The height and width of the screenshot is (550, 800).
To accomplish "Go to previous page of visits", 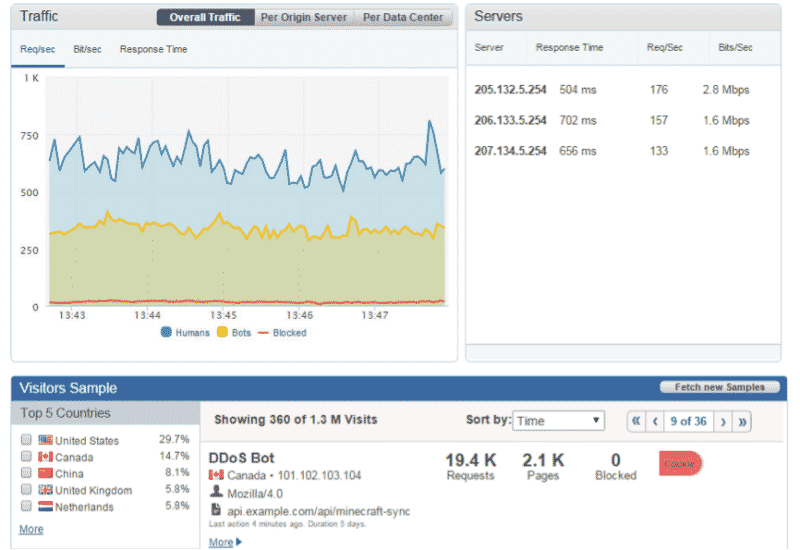I will (655, 422).
